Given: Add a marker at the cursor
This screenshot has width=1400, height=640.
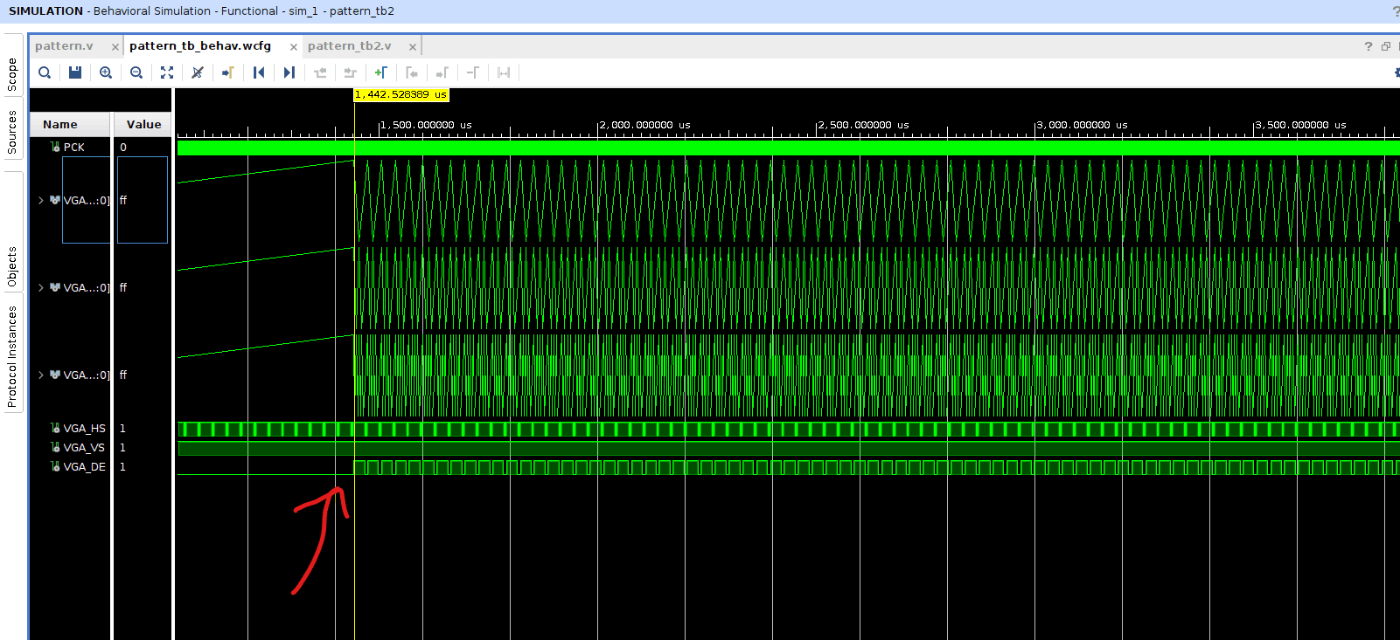Looking at the screenshot, I should point(380,72).
